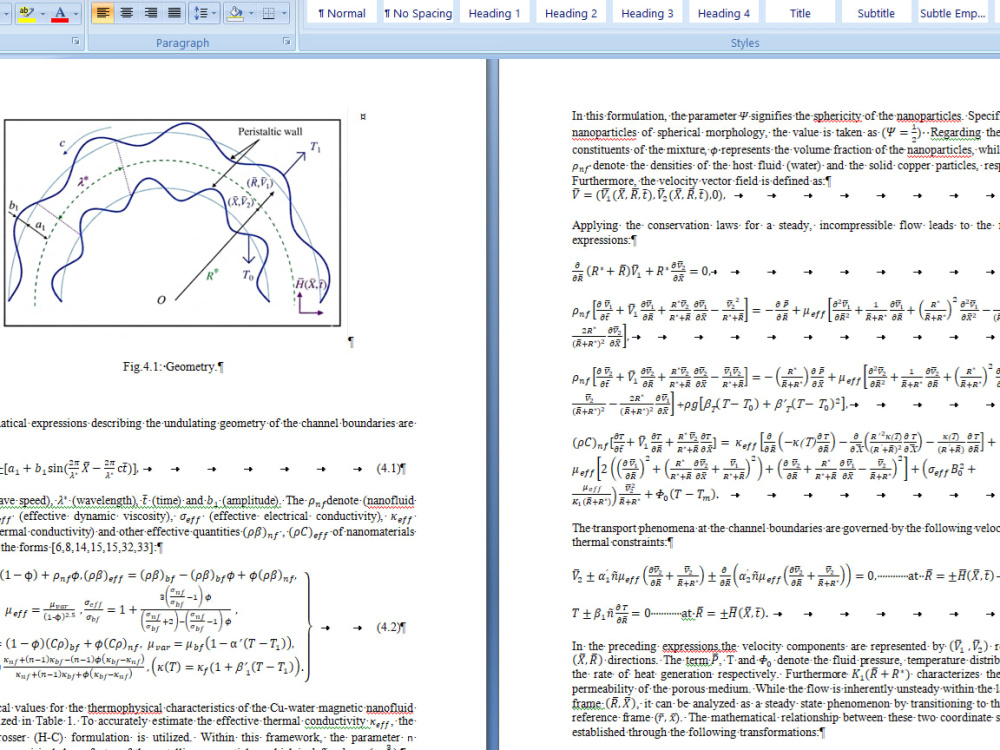Click the citation '[6,8,14,15,15,32,33]'

[x=103, y=547]
